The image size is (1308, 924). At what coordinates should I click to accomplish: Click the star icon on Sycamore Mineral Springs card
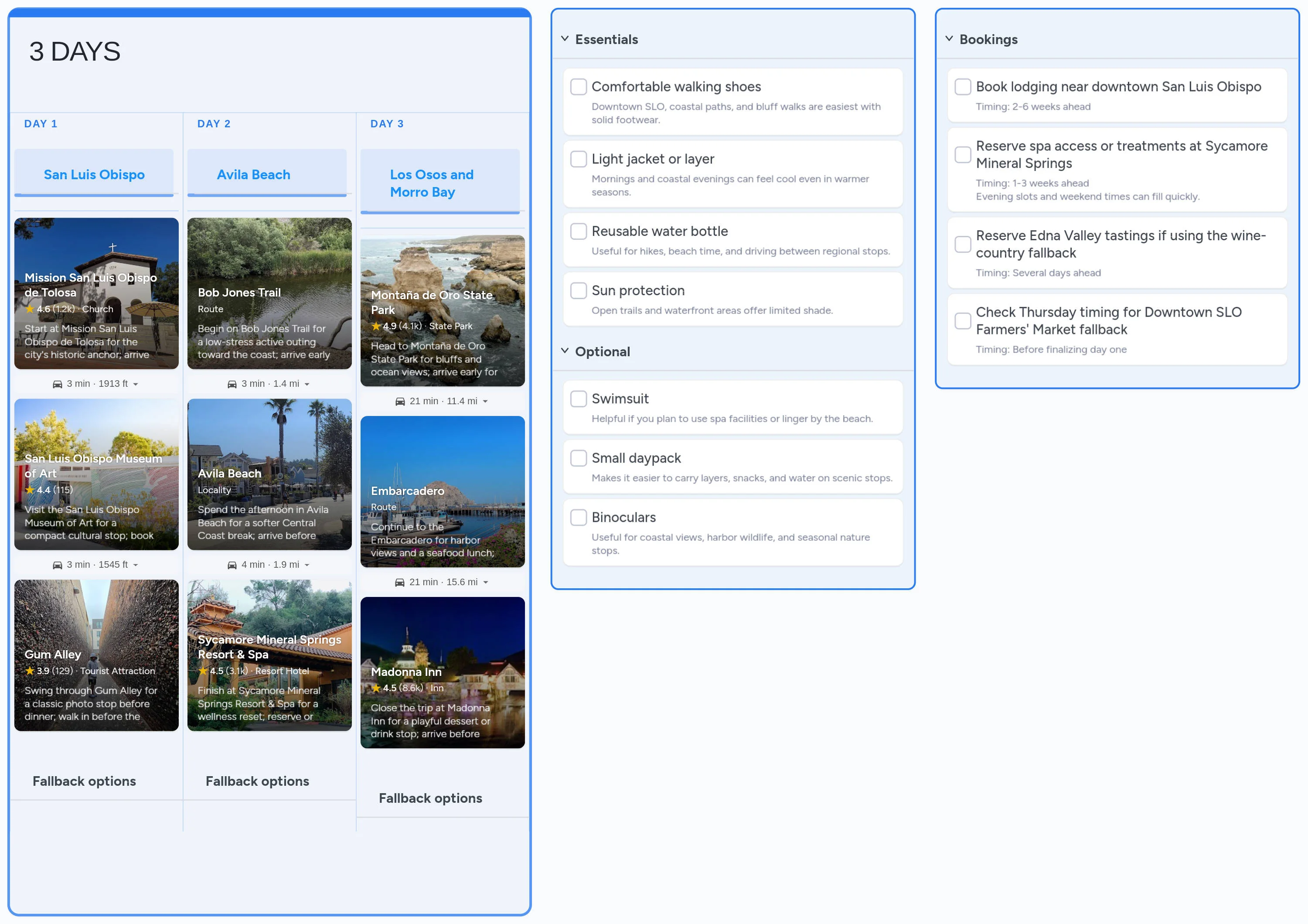coord(203,671)
